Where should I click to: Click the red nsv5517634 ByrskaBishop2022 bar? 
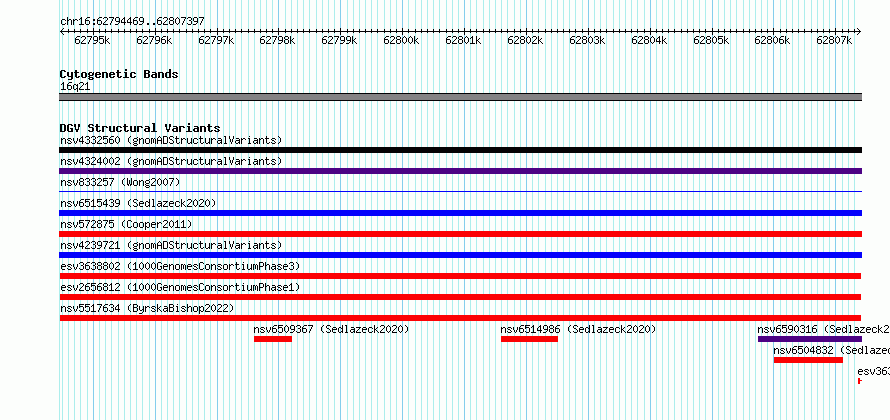460,318
